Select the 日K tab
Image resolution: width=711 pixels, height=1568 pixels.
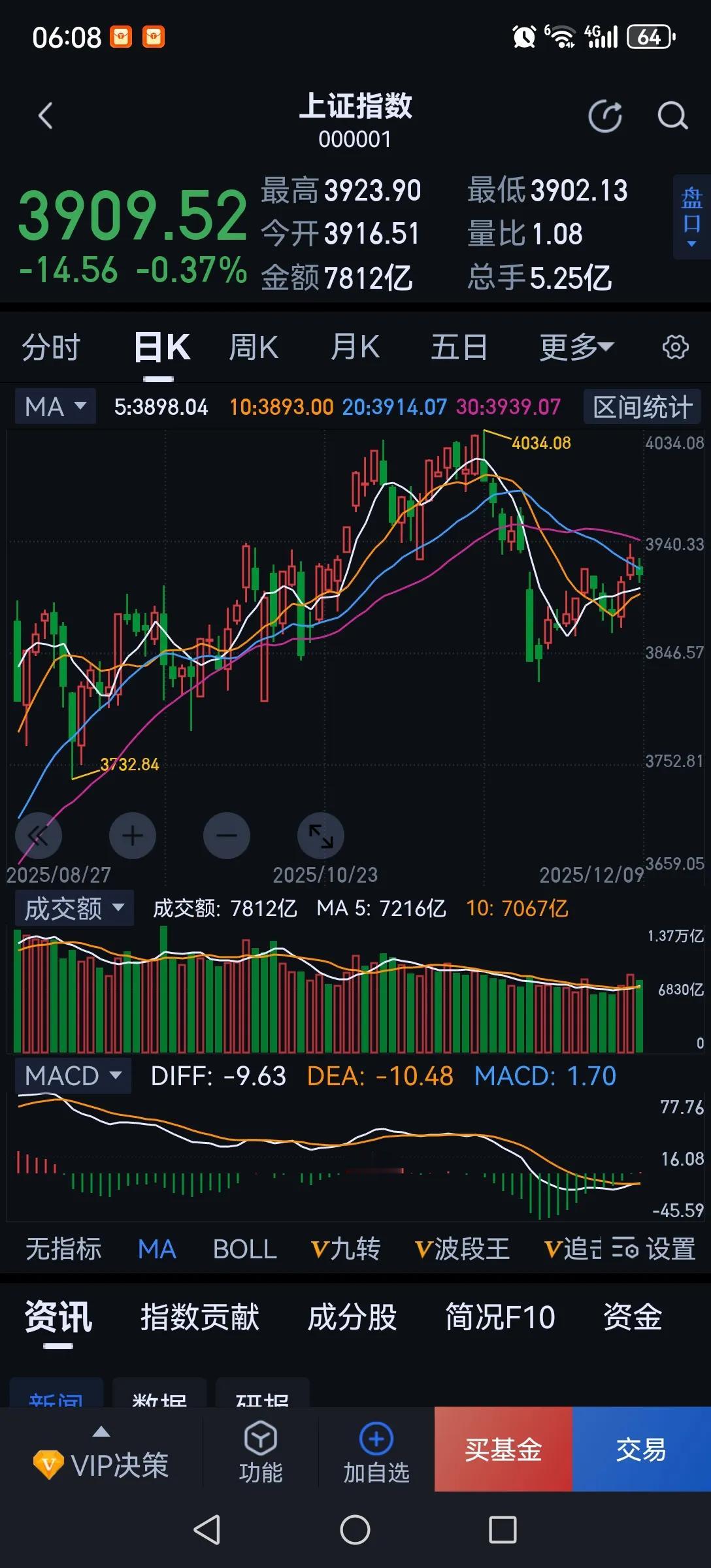click(162, 347)
